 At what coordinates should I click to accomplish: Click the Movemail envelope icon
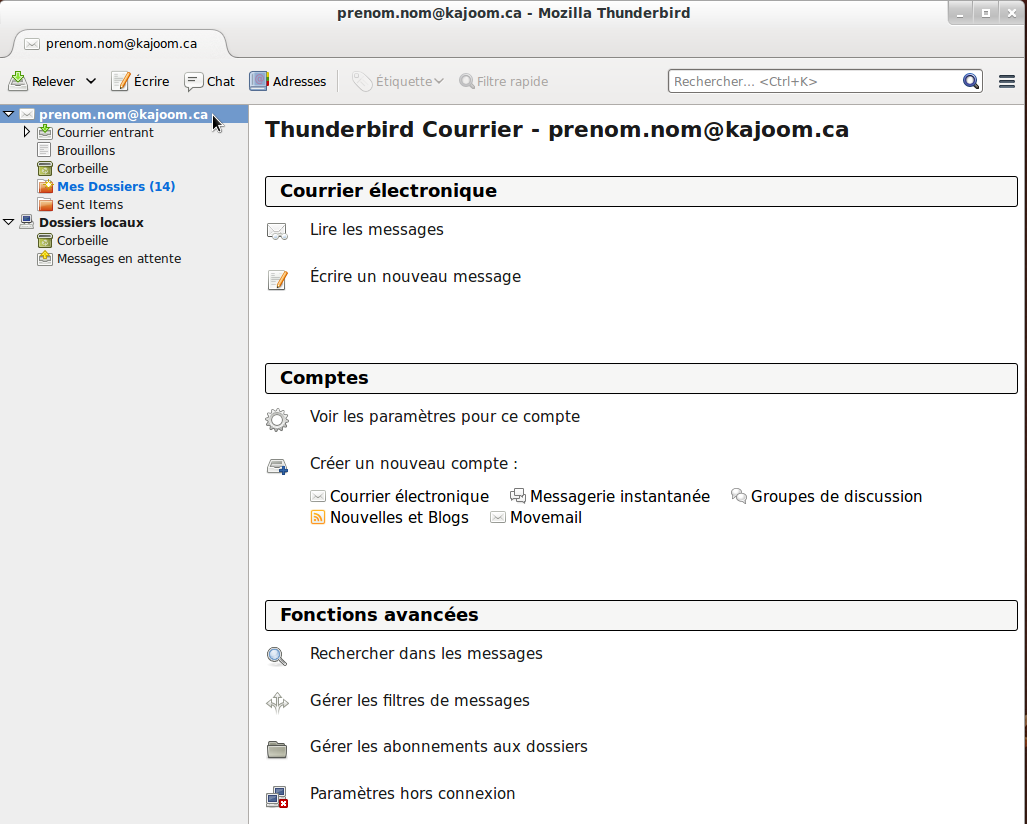(x=498, y=517)
